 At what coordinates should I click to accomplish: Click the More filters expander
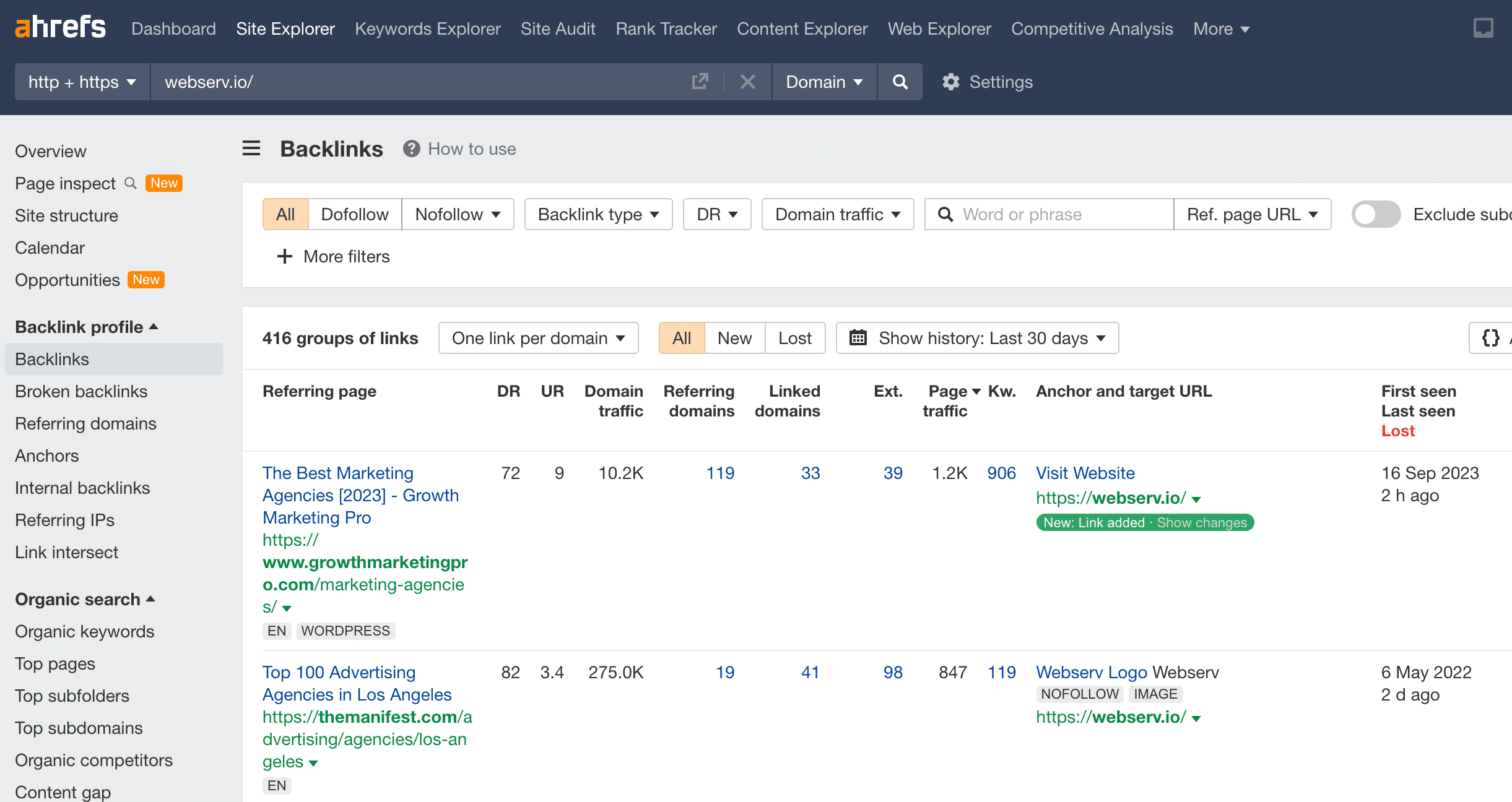[334, 257]
